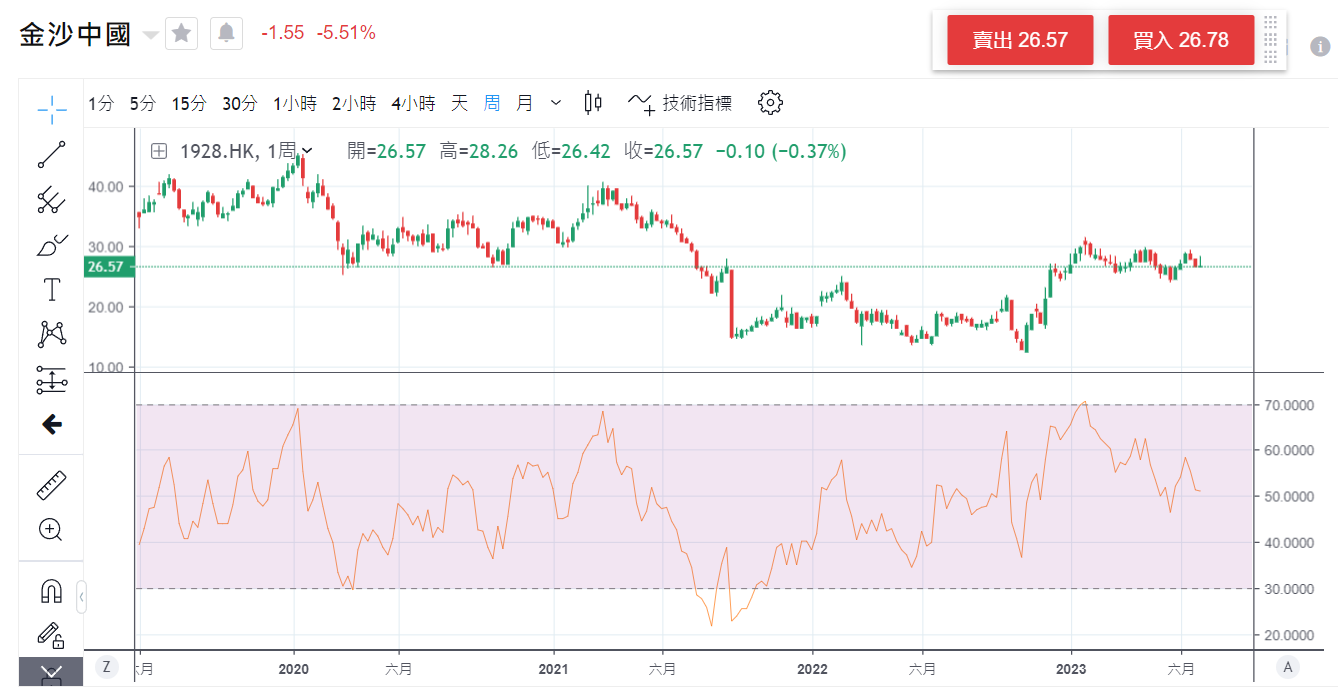
Task: Toggle magnet mode for drawings
Action: tap(51, 591)
